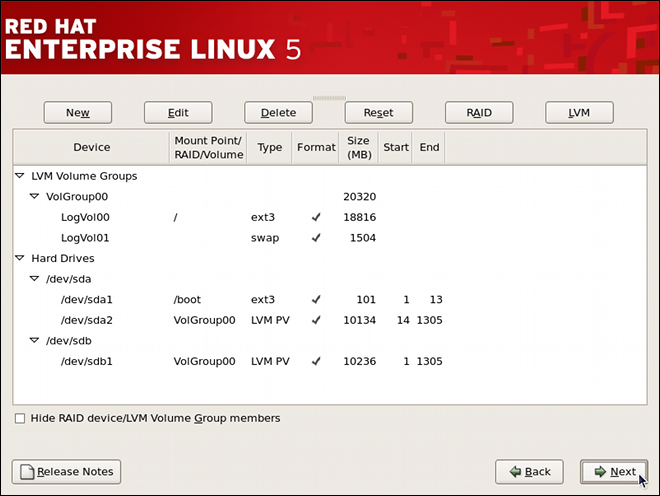Select the /dev/sdb drive label
Image resolution: width=660 pixels, height=496 pixels.
point(69,341)
